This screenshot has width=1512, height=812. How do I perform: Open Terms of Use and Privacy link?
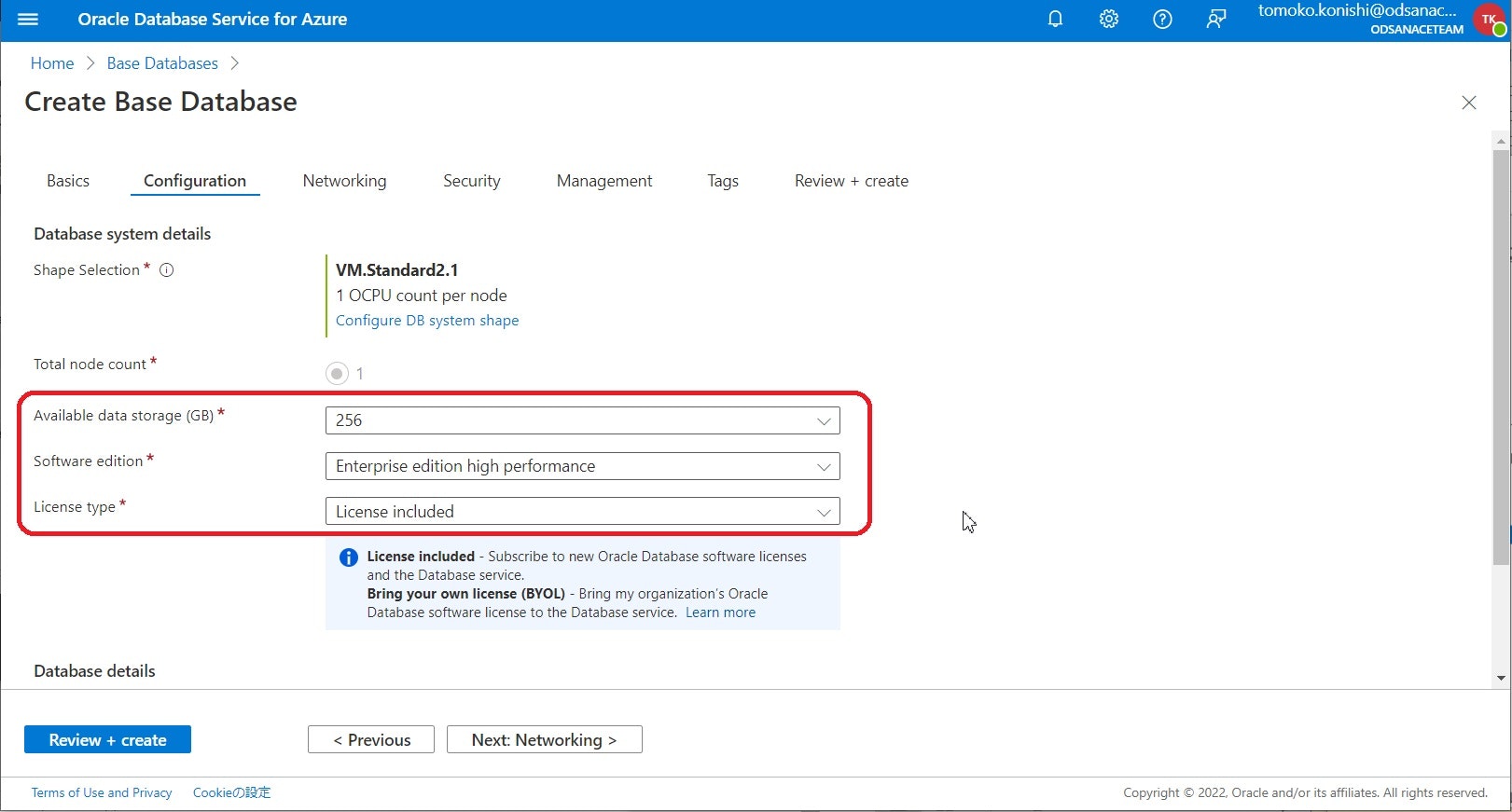[x=102, y=792]
